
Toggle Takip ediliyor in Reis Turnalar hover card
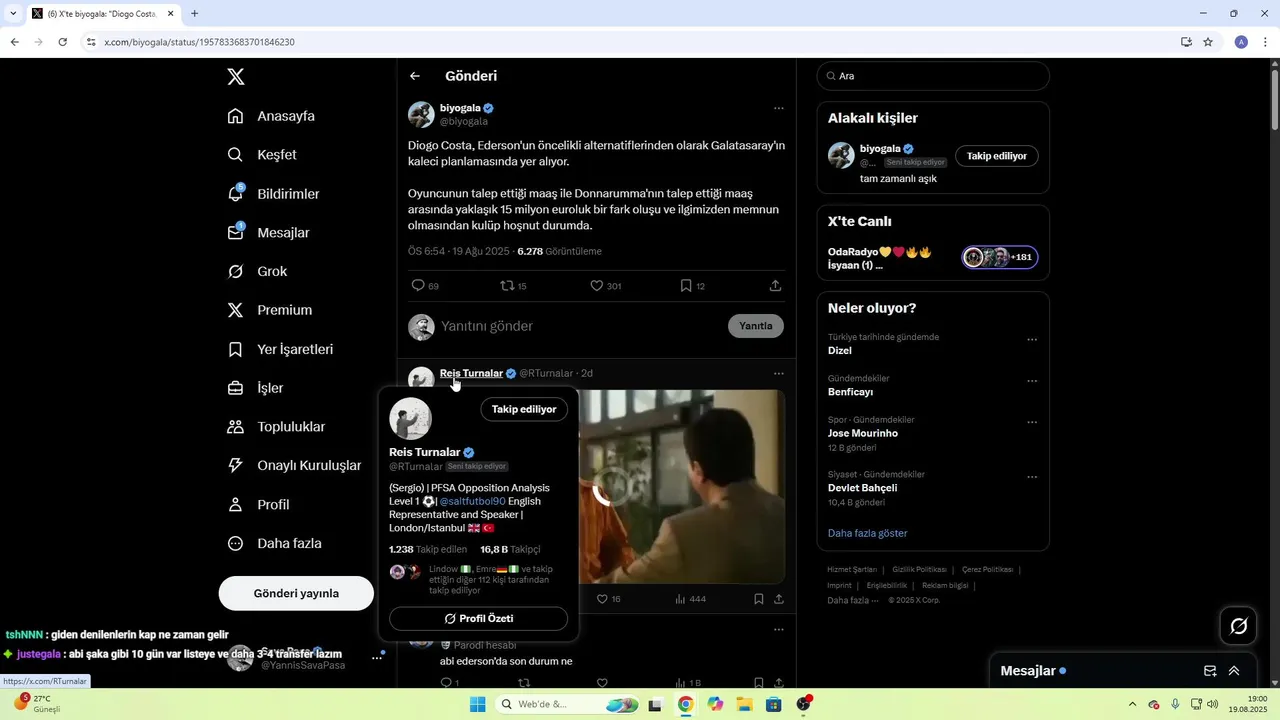click(524, 409)
